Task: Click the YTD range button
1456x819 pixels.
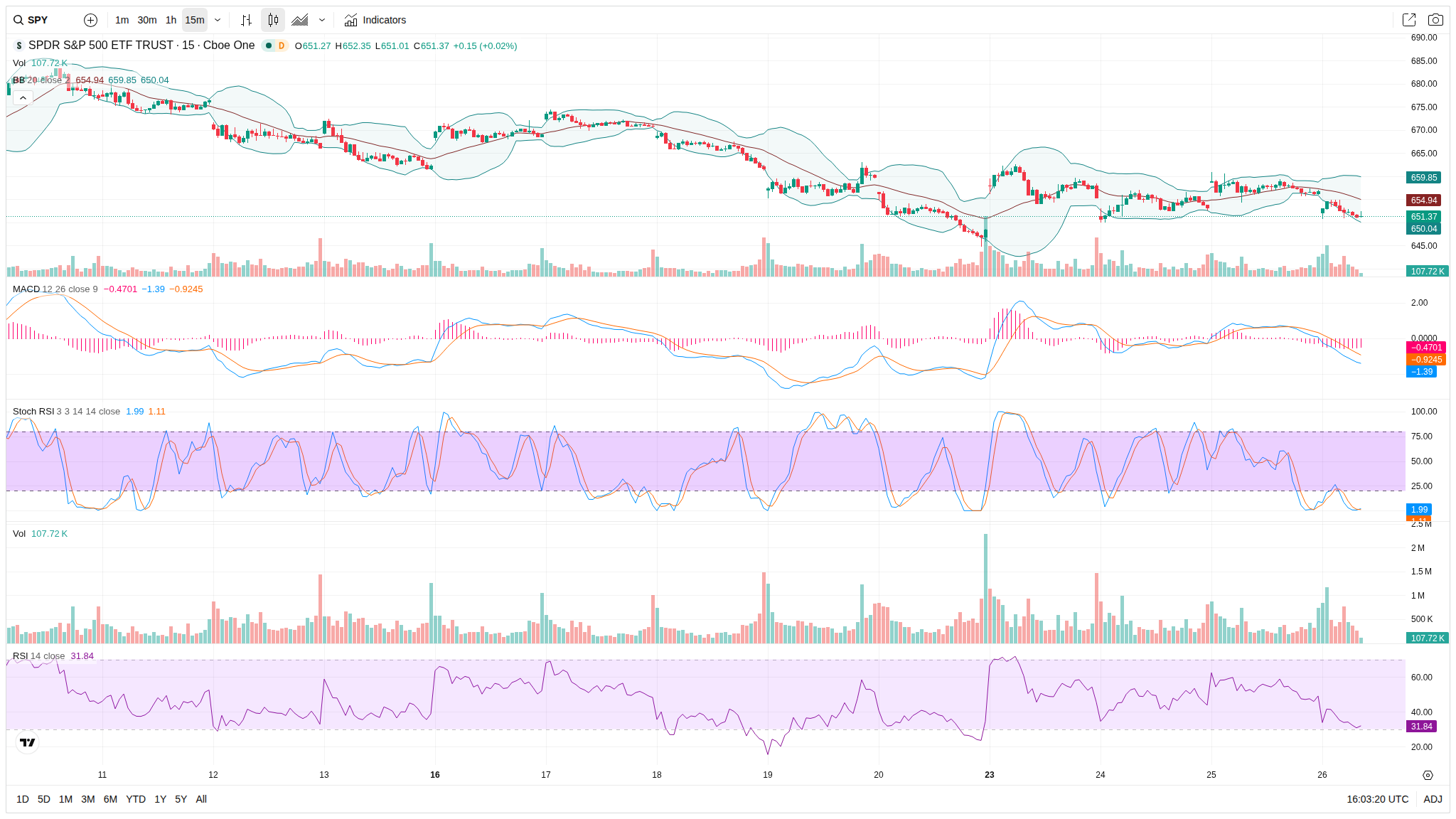Action: [136, 799]
